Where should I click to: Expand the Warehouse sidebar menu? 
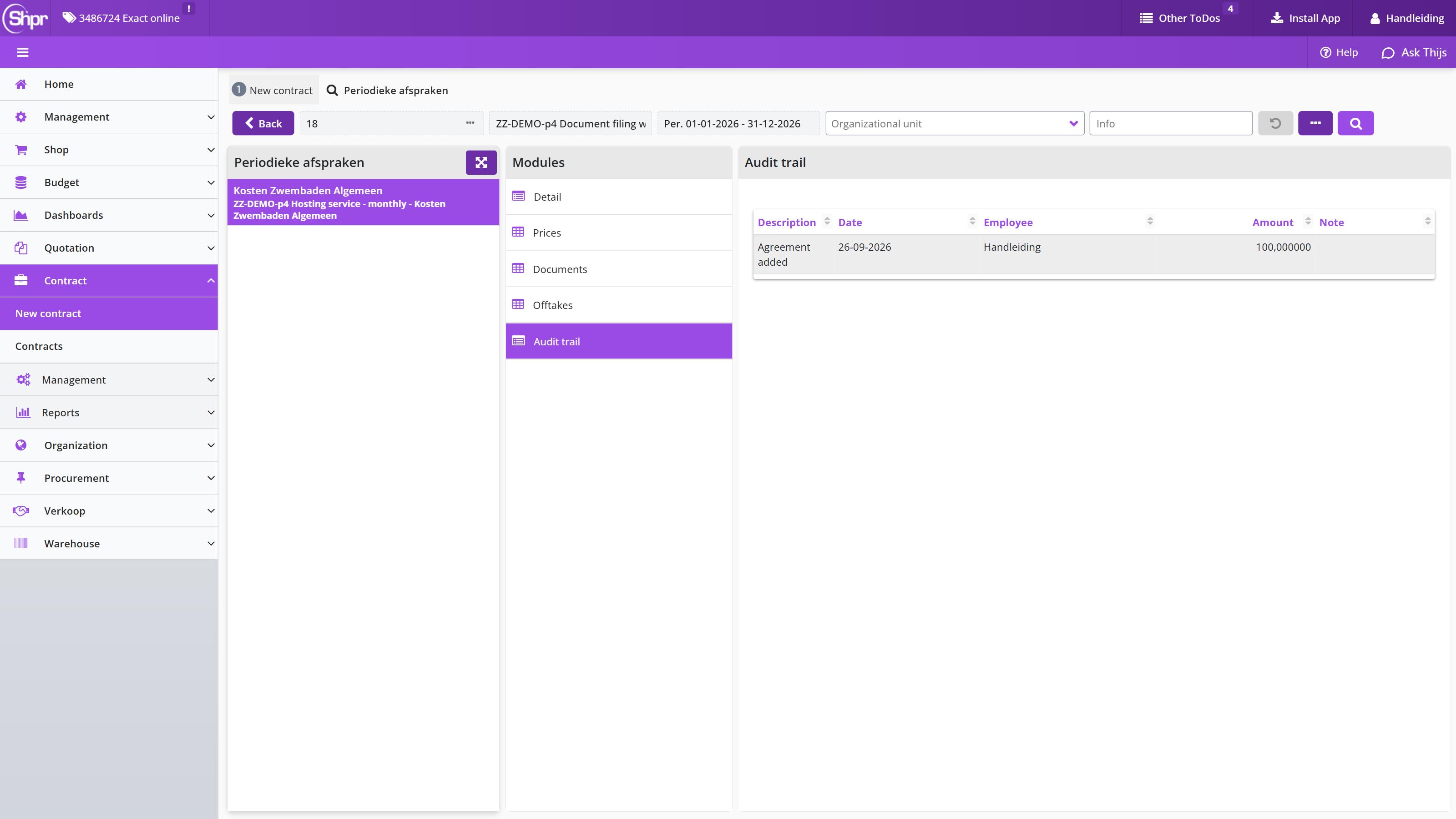point(109,544)
